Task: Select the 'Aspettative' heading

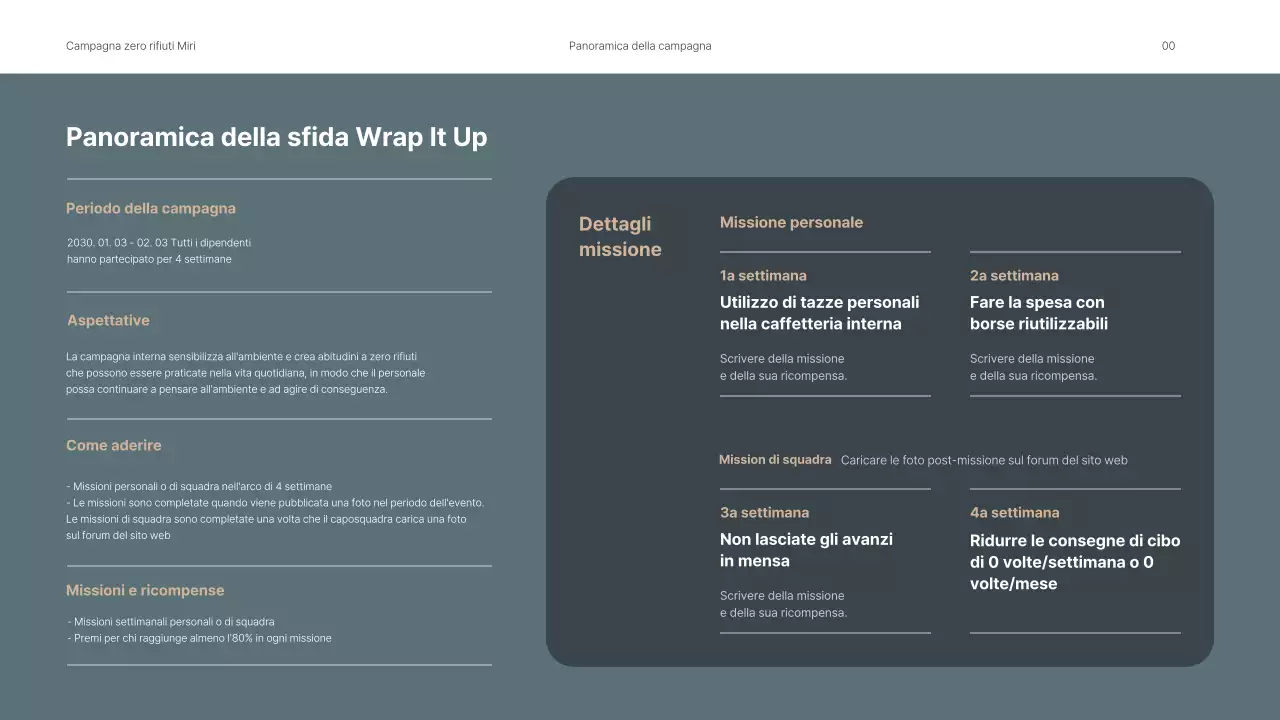Action: click(x=108, y=321)
